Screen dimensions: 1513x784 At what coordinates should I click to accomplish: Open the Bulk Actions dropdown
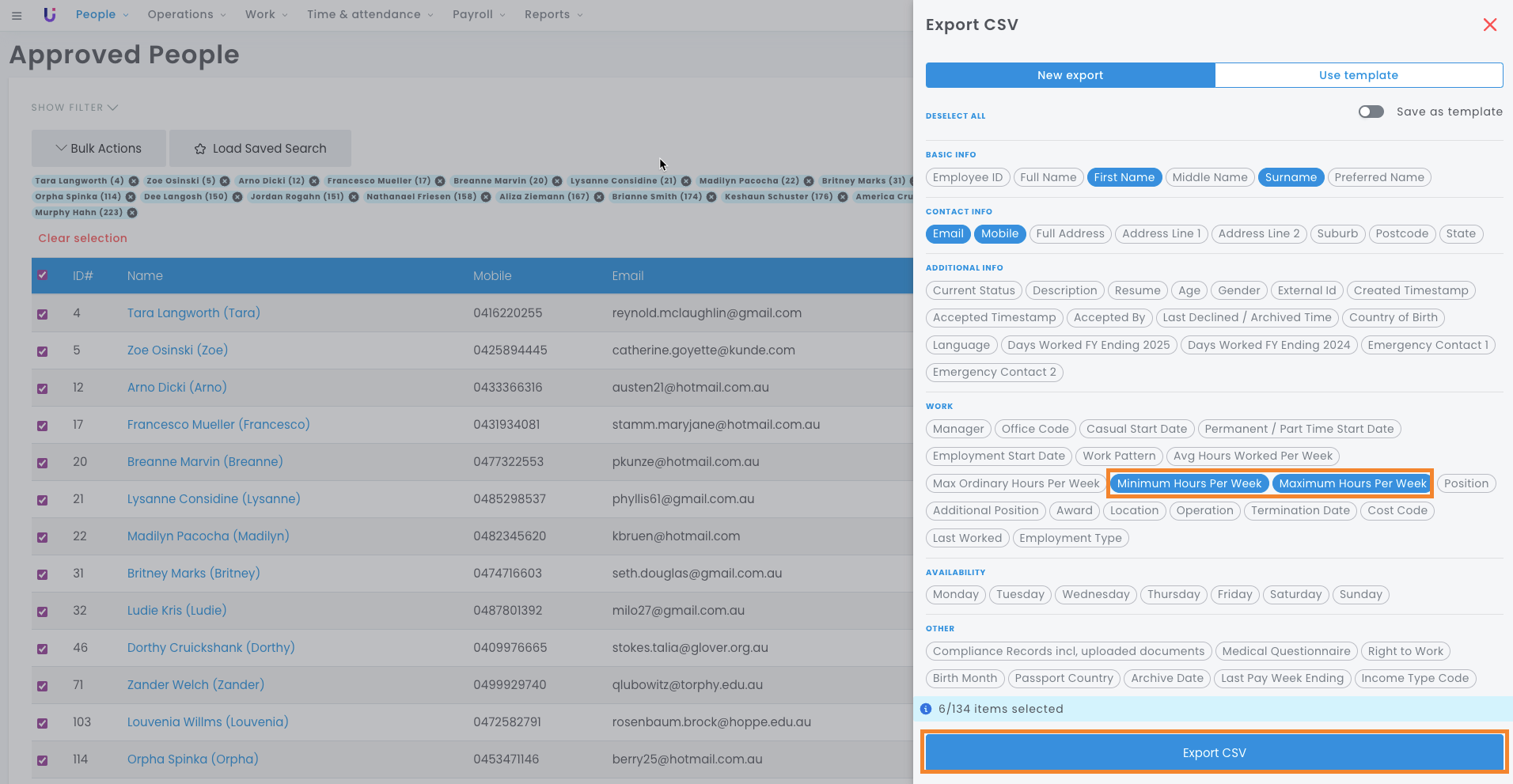99,149
